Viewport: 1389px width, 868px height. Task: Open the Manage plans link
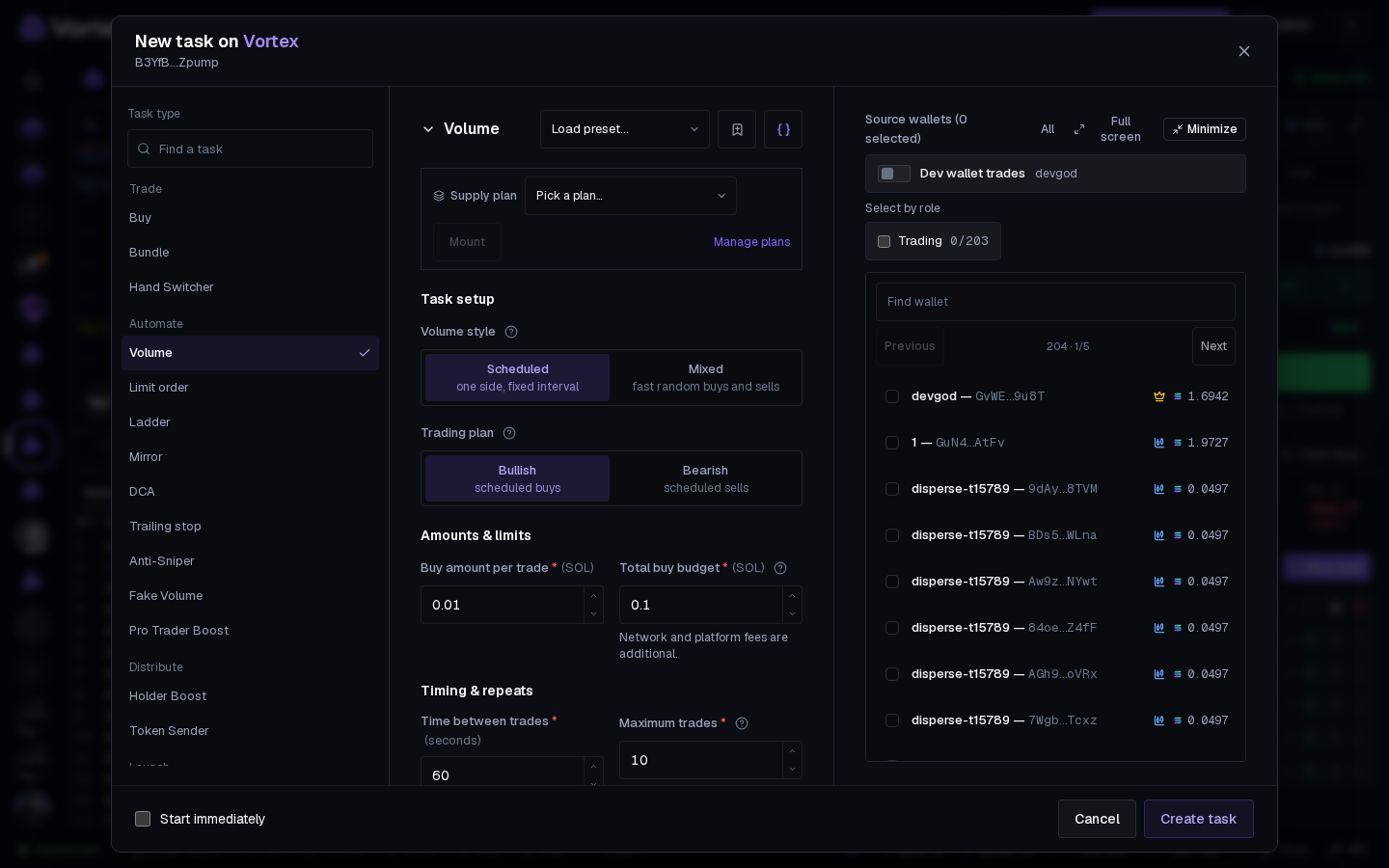point(751,242)
